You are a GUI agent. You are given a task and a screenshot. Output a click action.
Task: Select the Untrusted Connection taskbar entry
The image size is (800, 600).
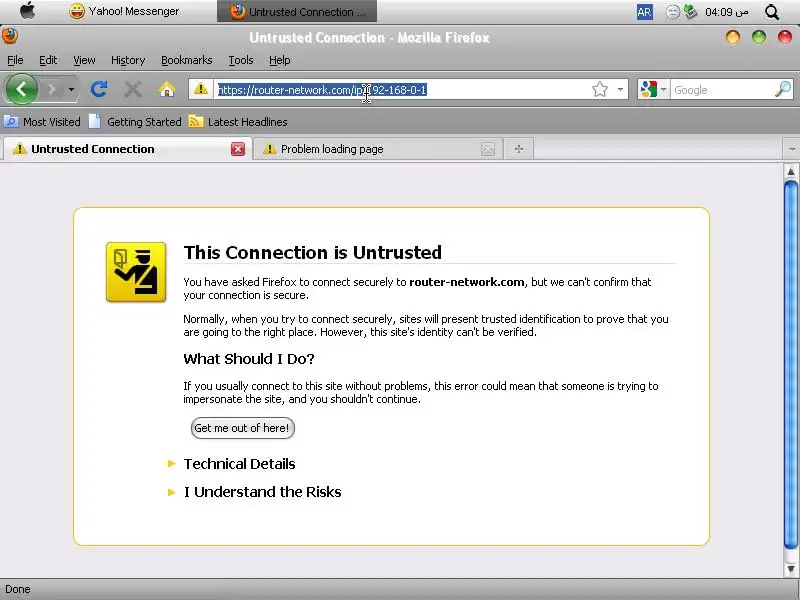coord(297,11)
